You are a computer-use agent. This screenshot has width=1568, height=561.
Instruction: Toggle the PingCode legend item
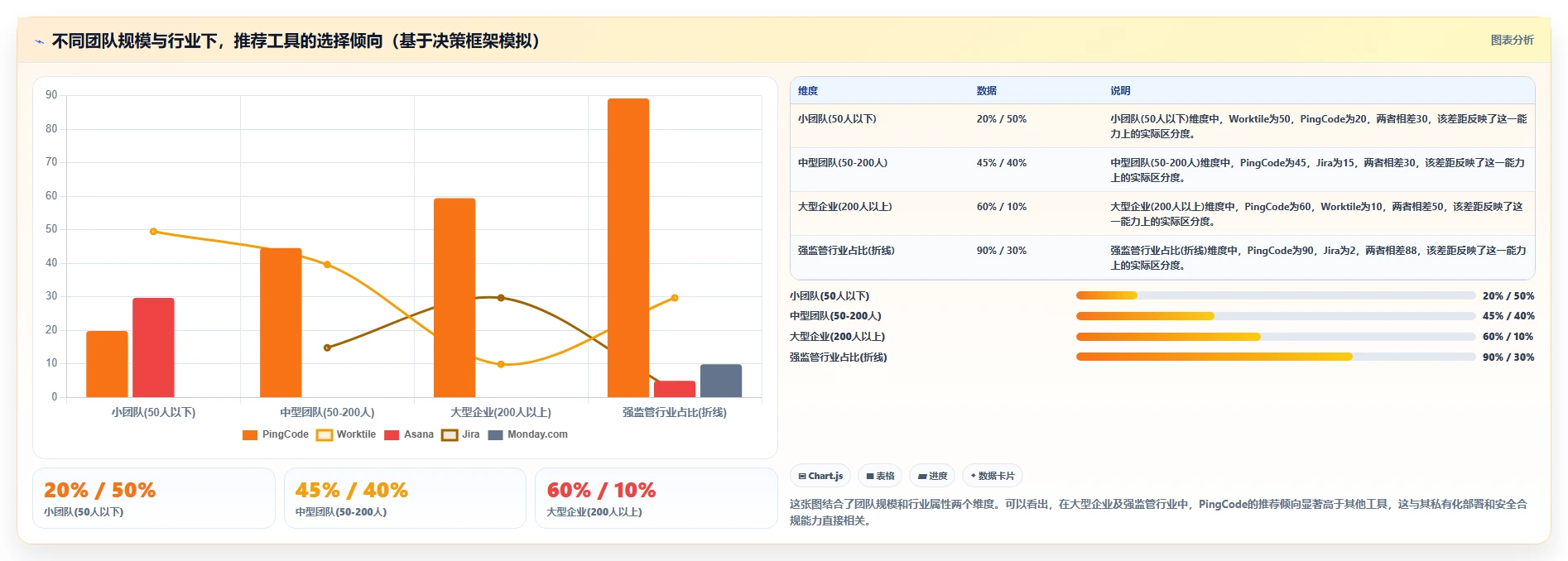tap(276, 434)
